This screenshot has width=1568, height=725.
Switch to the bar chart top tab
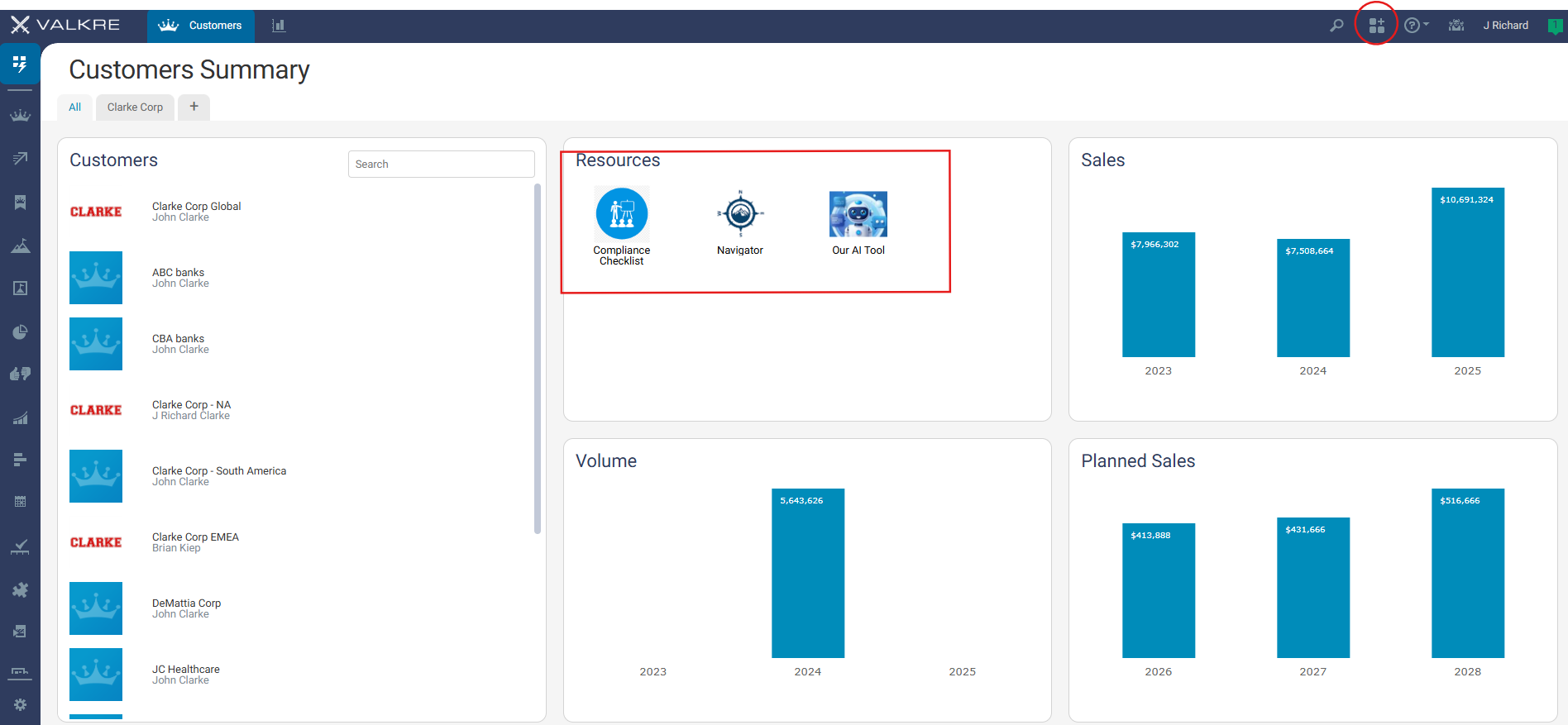279,26
